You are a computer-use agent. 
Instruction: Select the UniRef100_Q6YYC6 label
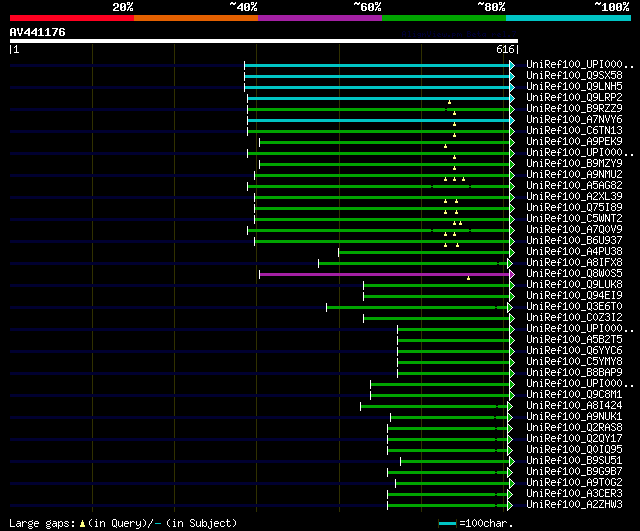click(574, 351)
